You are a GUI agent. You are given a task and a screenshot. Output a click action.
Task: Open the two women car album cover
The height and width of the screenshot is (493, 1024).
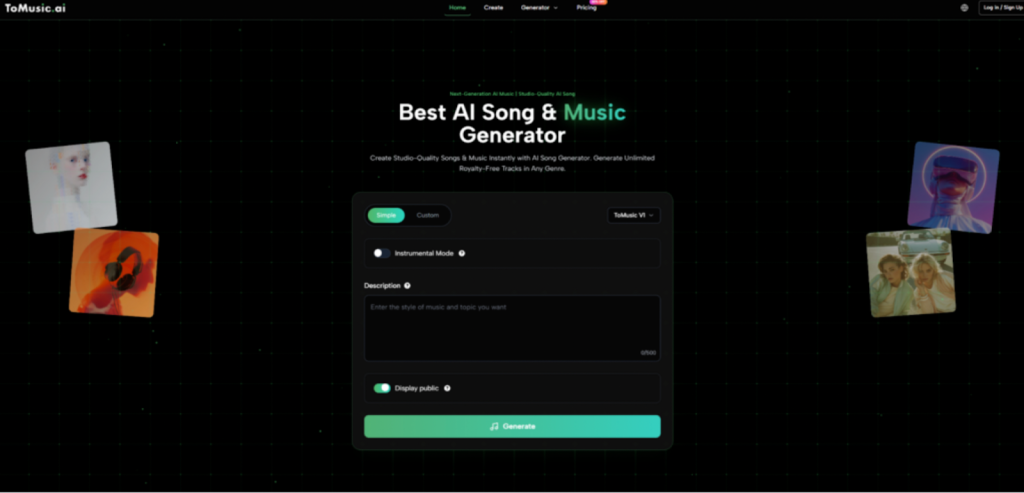(911, 273)
